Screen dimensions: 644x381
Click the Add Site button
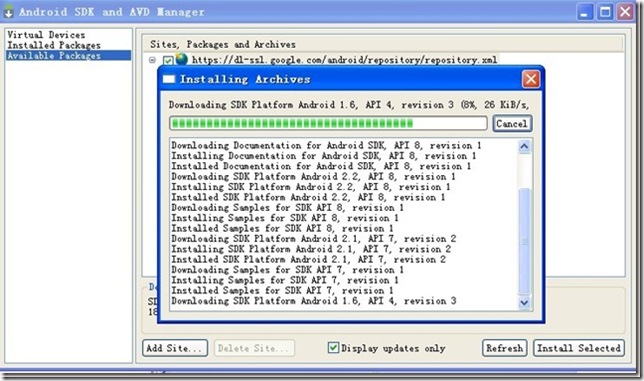click(x=175, y=348)
